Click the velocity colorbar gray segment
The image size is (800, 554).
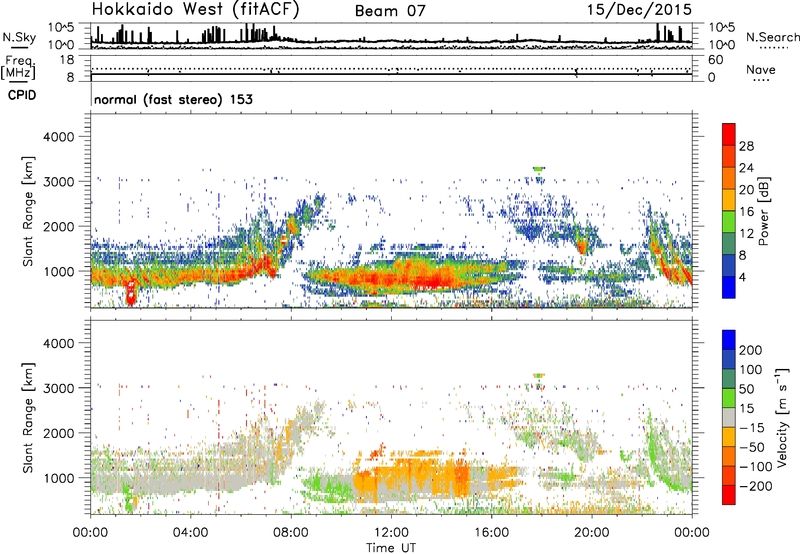point(729,418)
